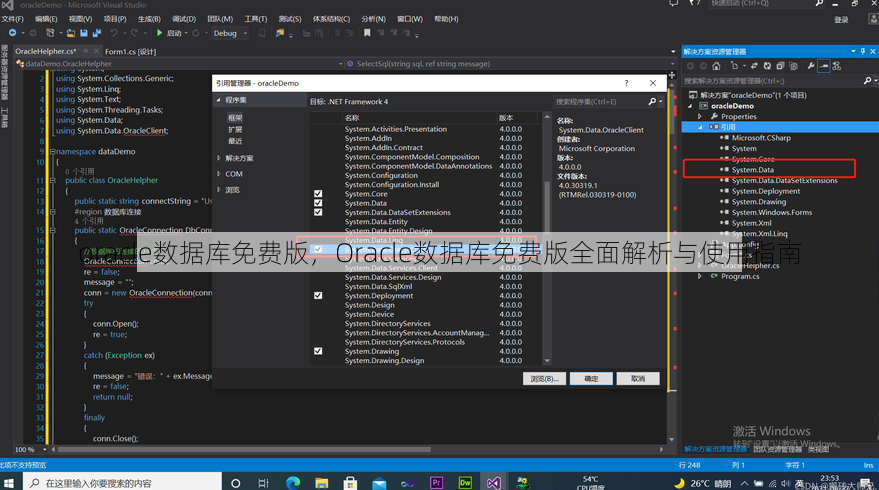Expand the 解决方案 category in Reference Manager

(219, 158)
